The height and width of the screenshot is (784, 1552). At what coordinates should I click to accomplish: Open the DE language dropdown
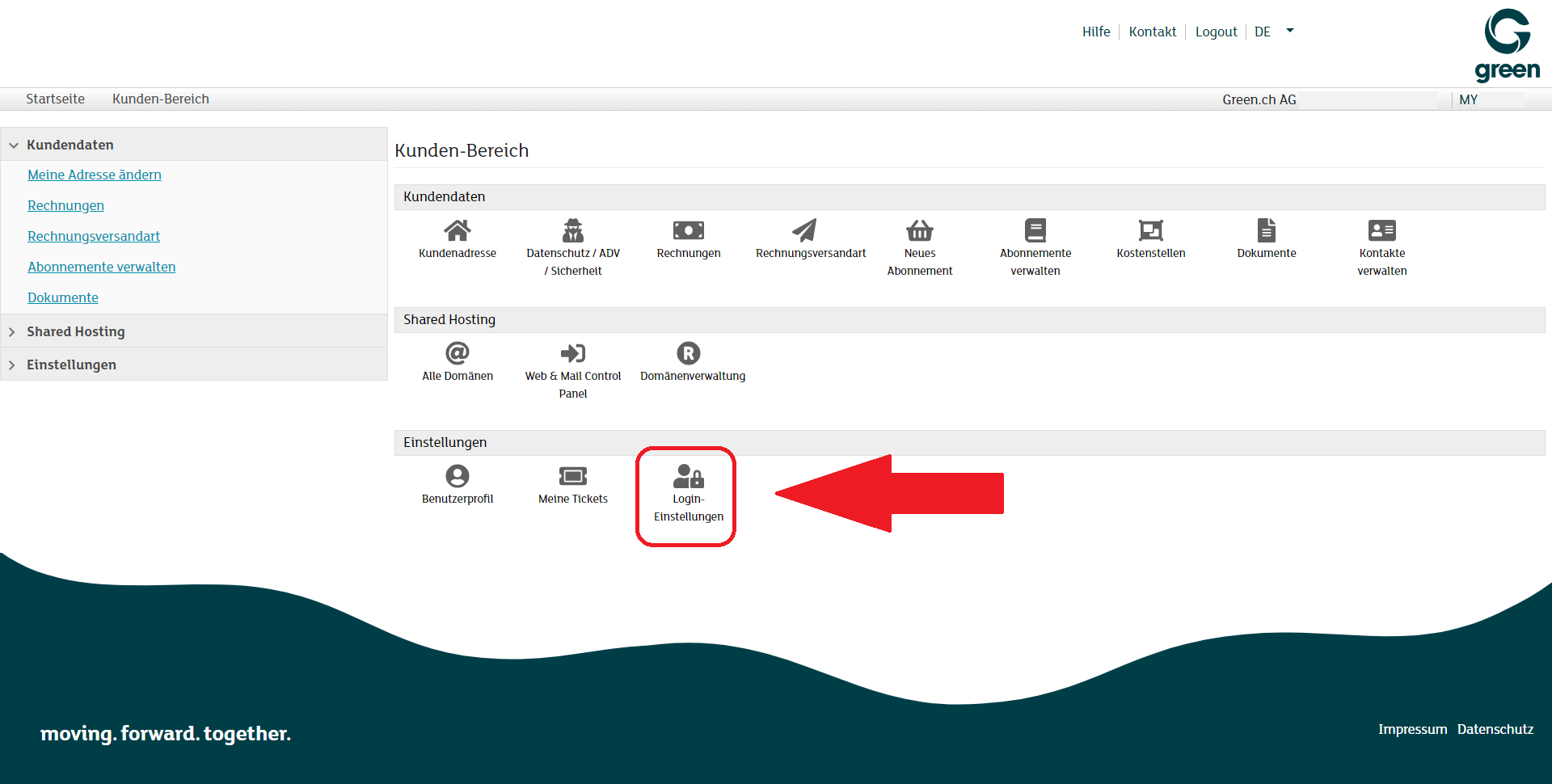[1274, 32]
